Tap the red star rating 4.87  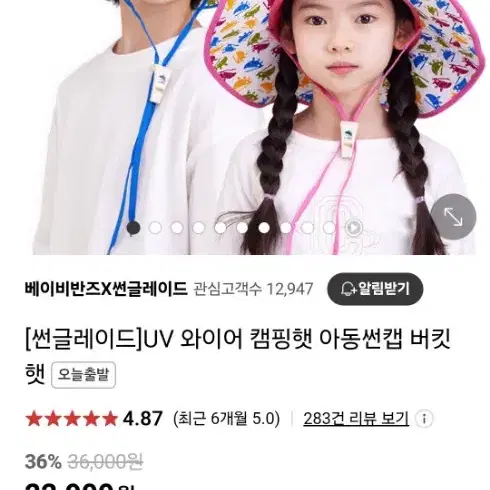(94, 418)
